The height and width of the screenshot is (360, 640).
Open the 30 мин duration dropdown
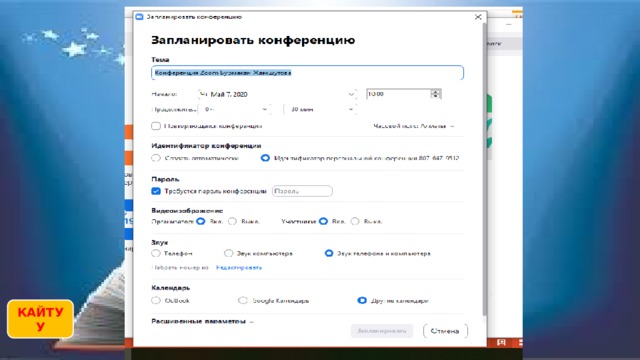[320, 109]
